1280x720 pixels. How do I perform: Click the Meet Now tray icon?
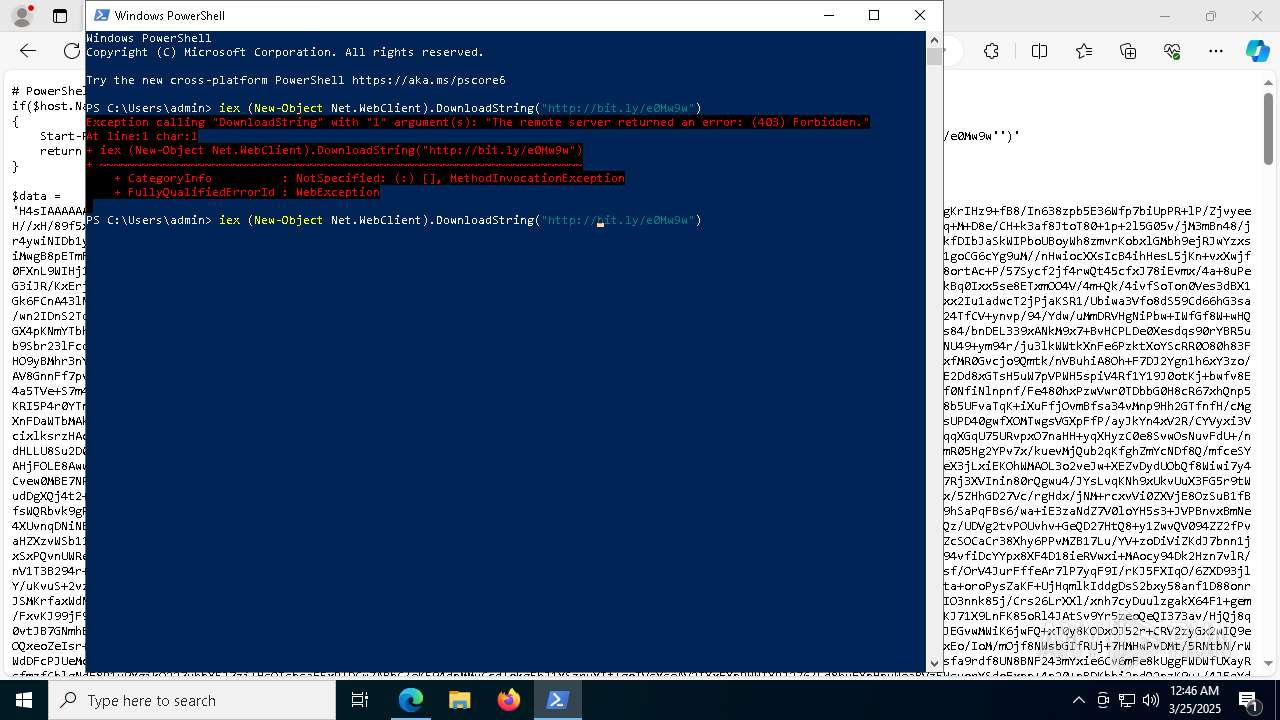1103,701
